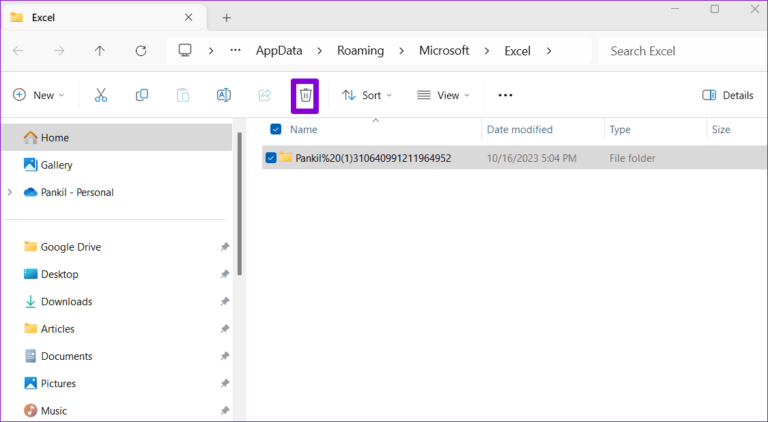Uncheck the Pankil%20(1) folder checkbox
This screenshot has width=768, height=422.
[x=271, y=157]
